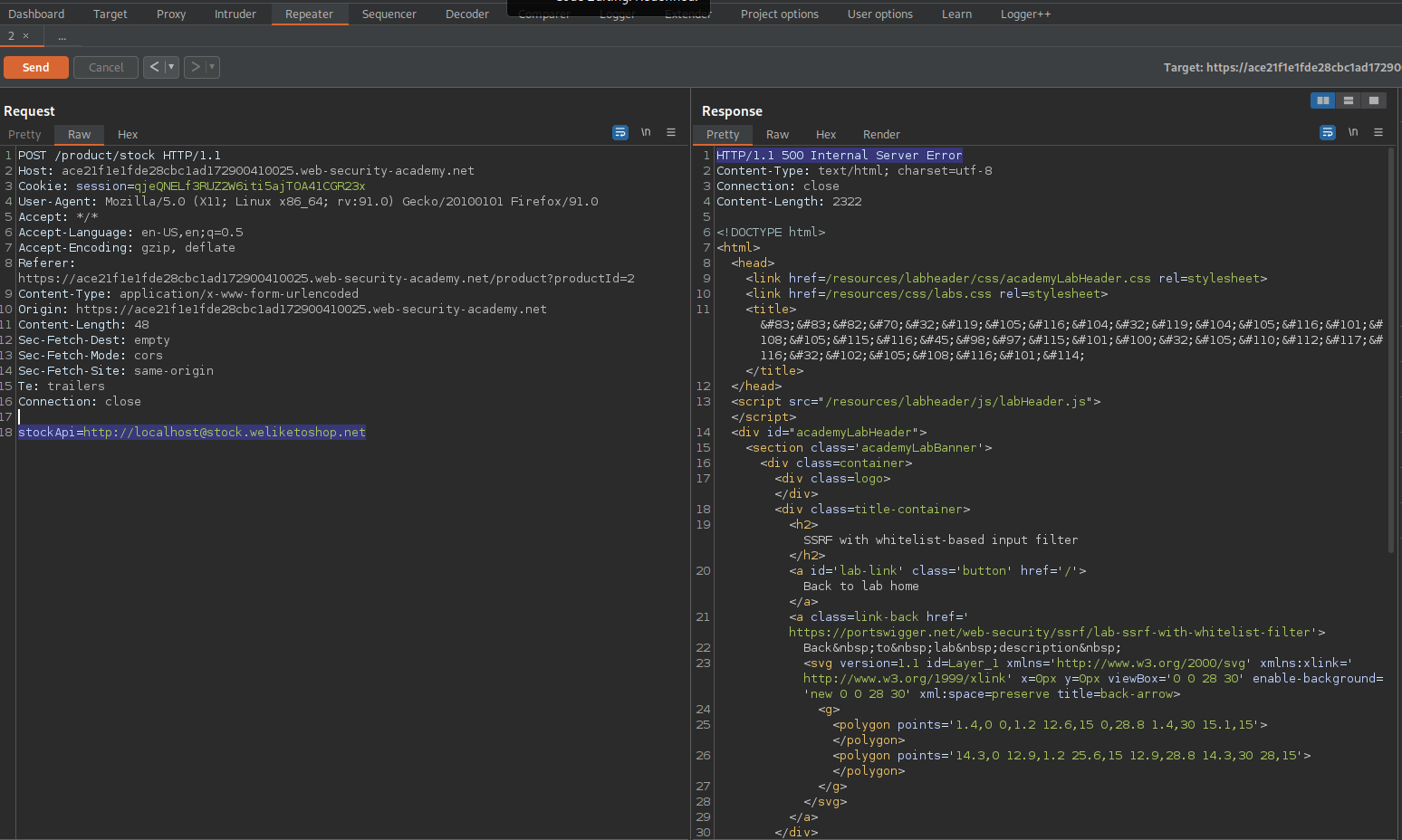Open response panel hamburger menu
The image size is (1402, 840).
click(1378, 132)
